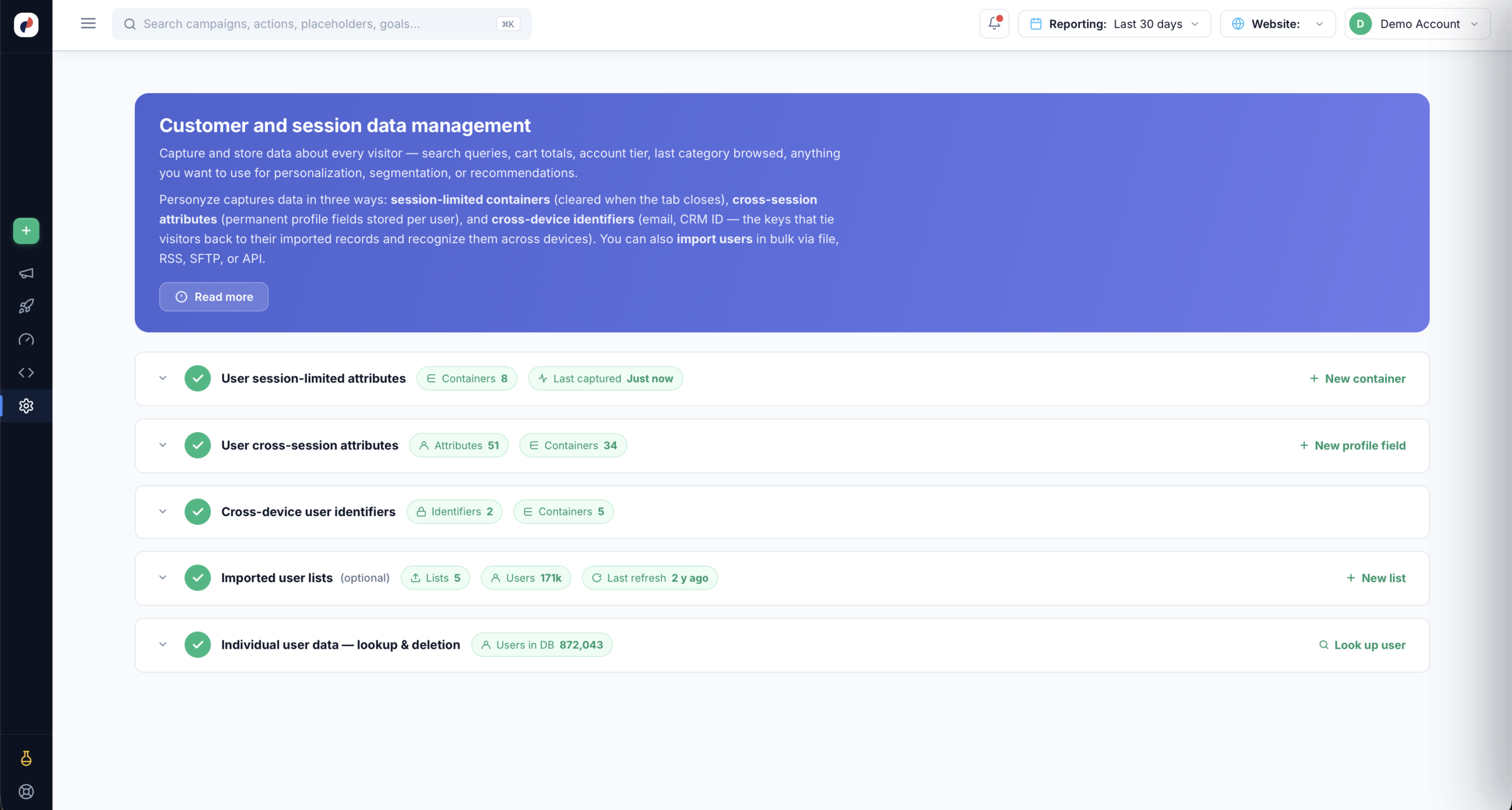Click Look up user
The width and height of the screenshot is (1512, 810).
click(x=1362, y=645)
